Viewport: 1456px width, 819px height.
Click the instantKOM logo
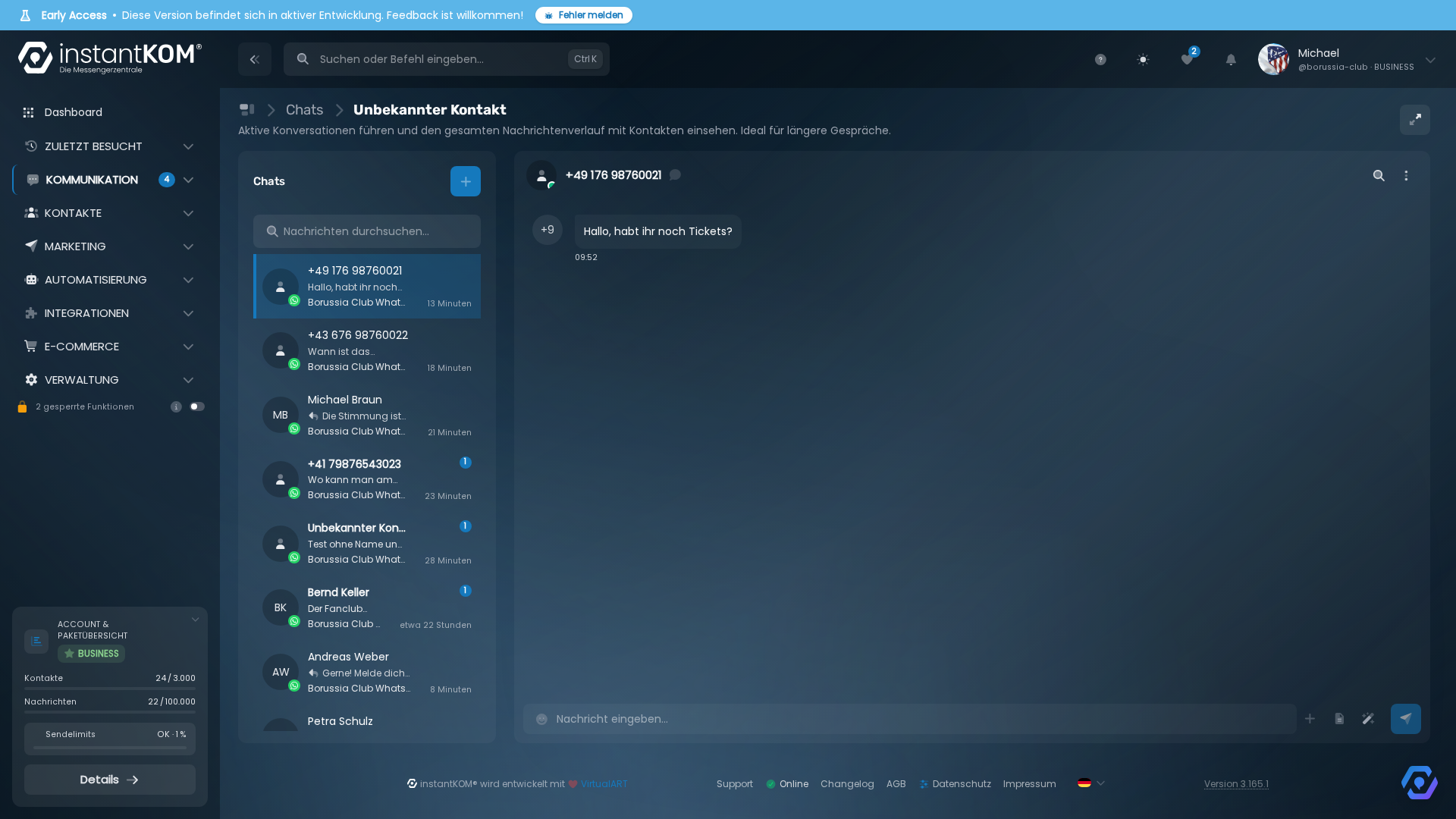pyautogui.click(x=110, y=58)
